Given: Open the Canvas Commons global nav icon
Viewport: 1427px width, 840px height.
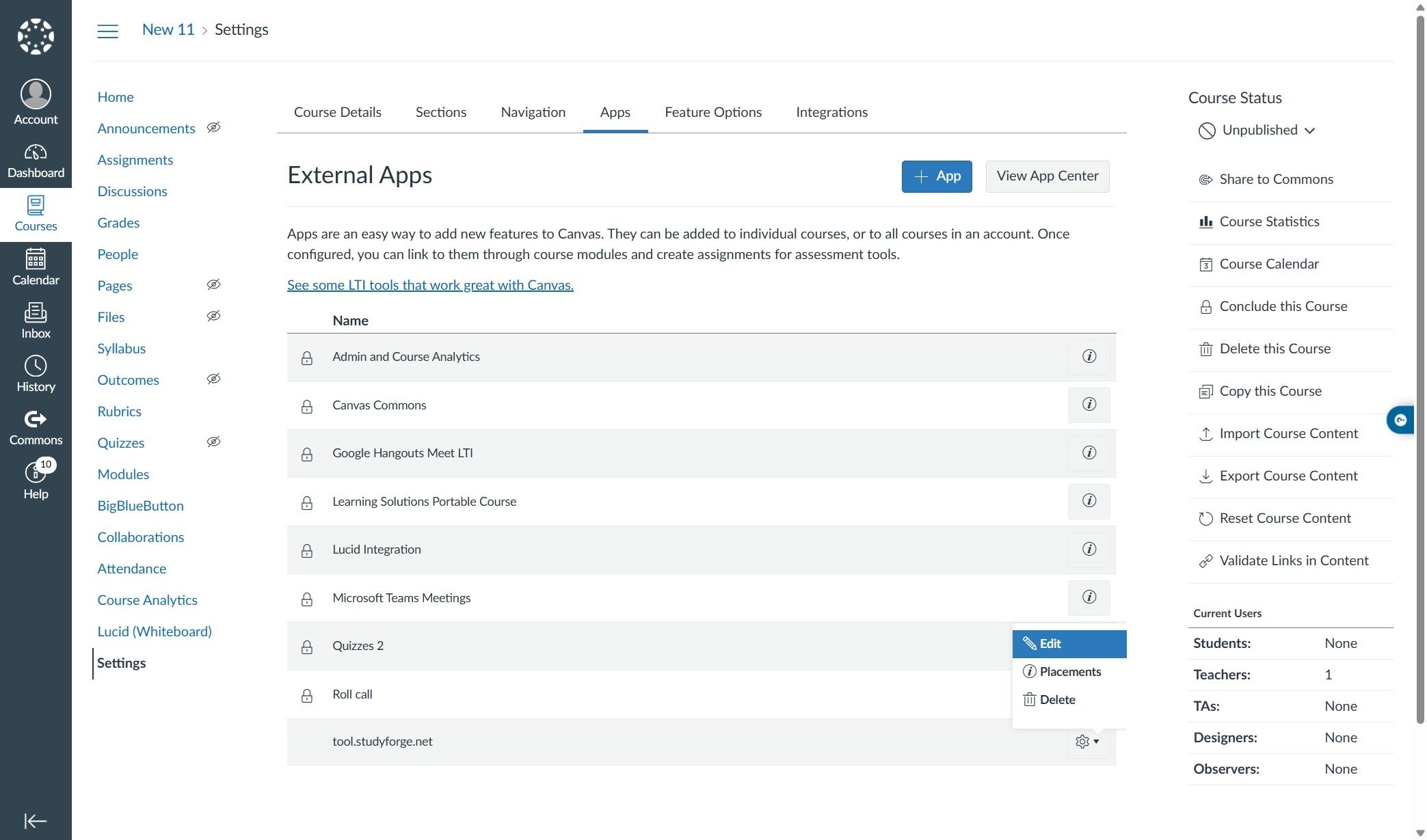Looking at the screenshot, I should click(x=36, y=427).
